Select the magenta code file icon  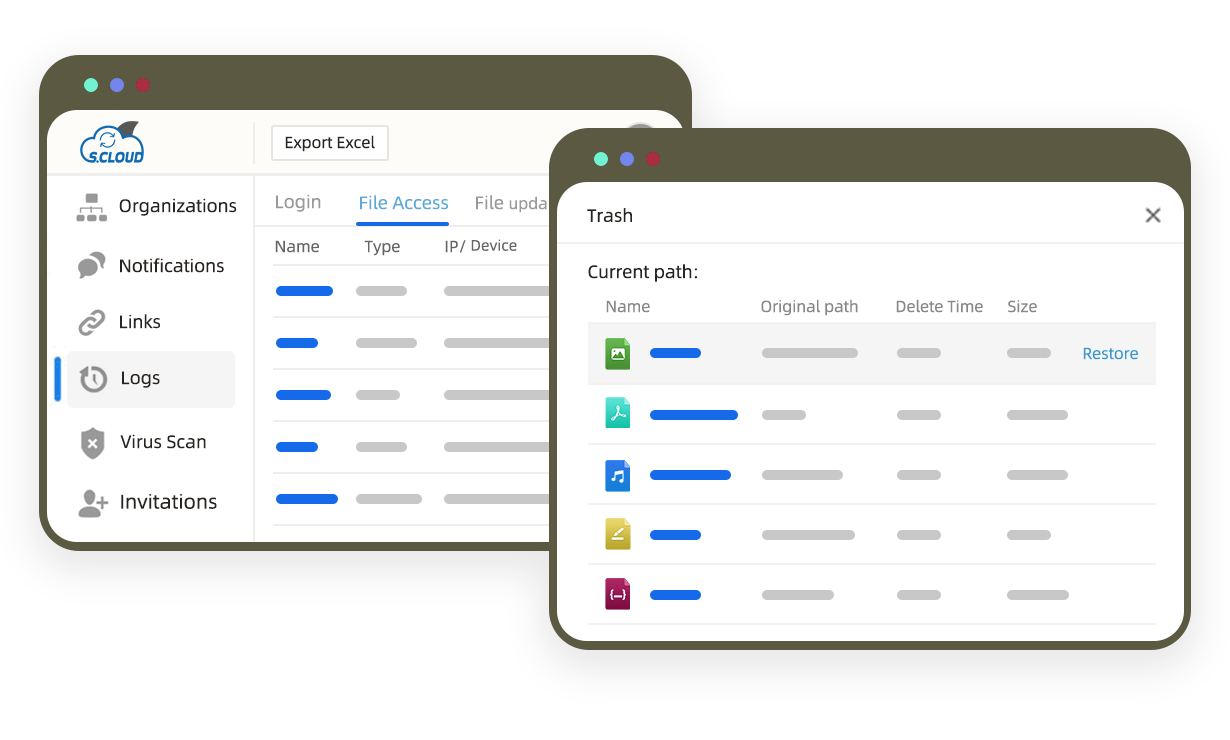(x=618, y=595)
